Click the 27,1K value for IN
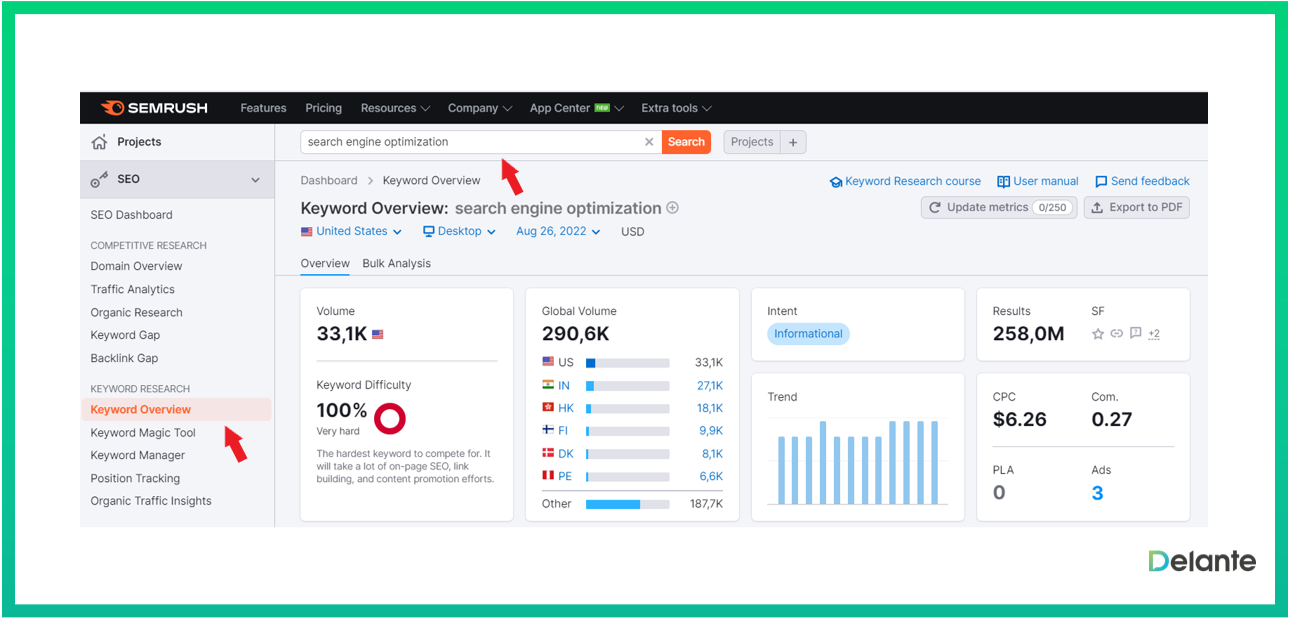This screenshot has width=1291, height=618. click(x=710, y=385)
